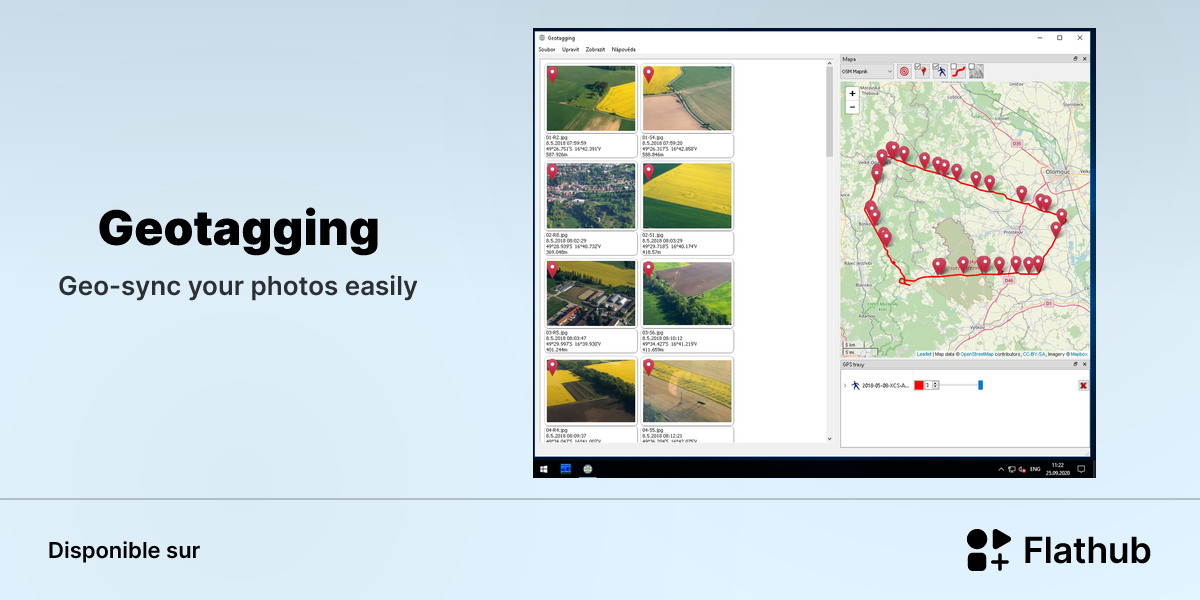Open the Leaflet link on the map
Viewport: 1200px width, 600px height.
[924, 354]
